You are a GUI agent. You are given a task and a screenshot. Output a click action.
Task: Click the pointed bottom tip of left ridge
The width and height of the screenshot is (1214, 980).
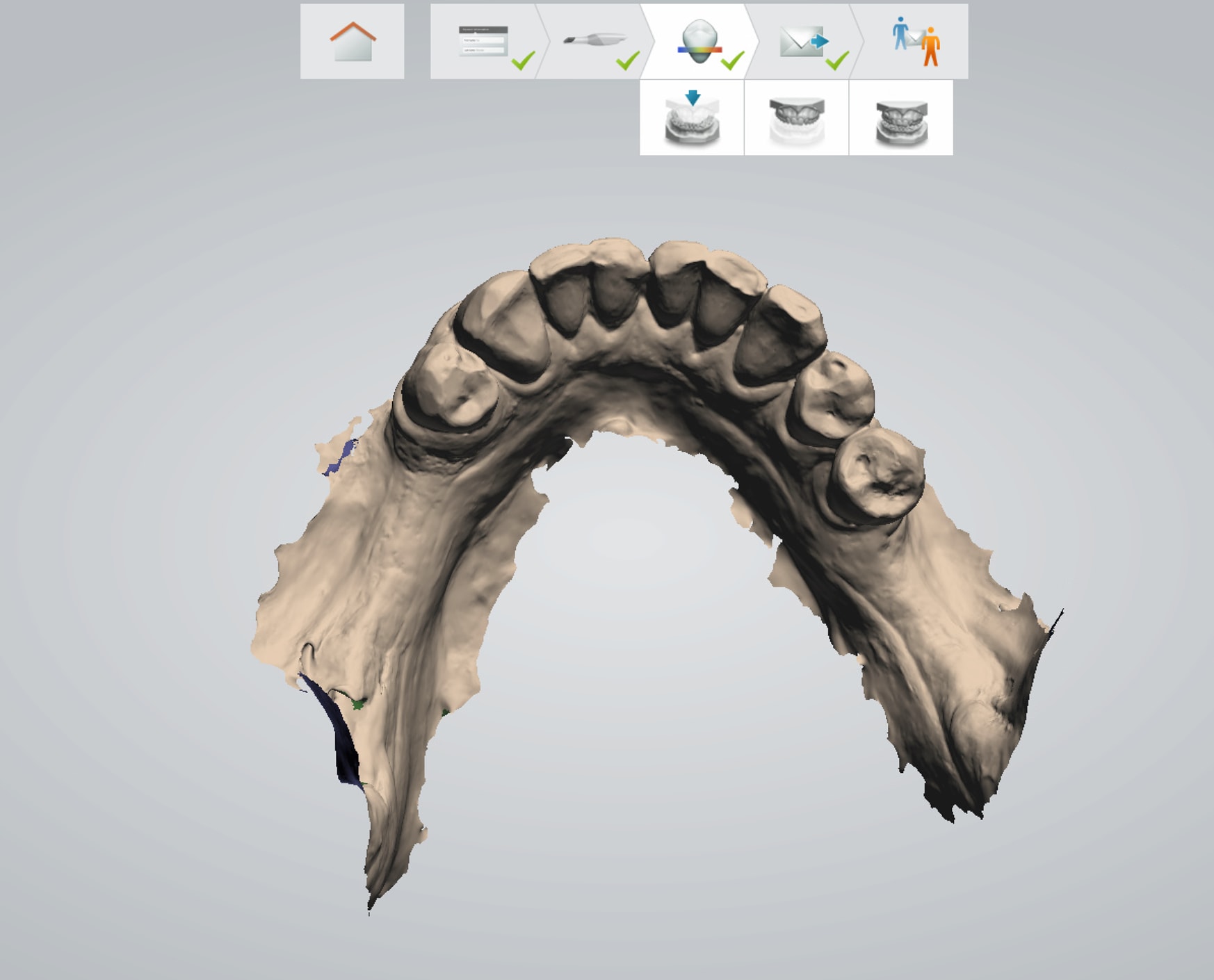point(371,901)
